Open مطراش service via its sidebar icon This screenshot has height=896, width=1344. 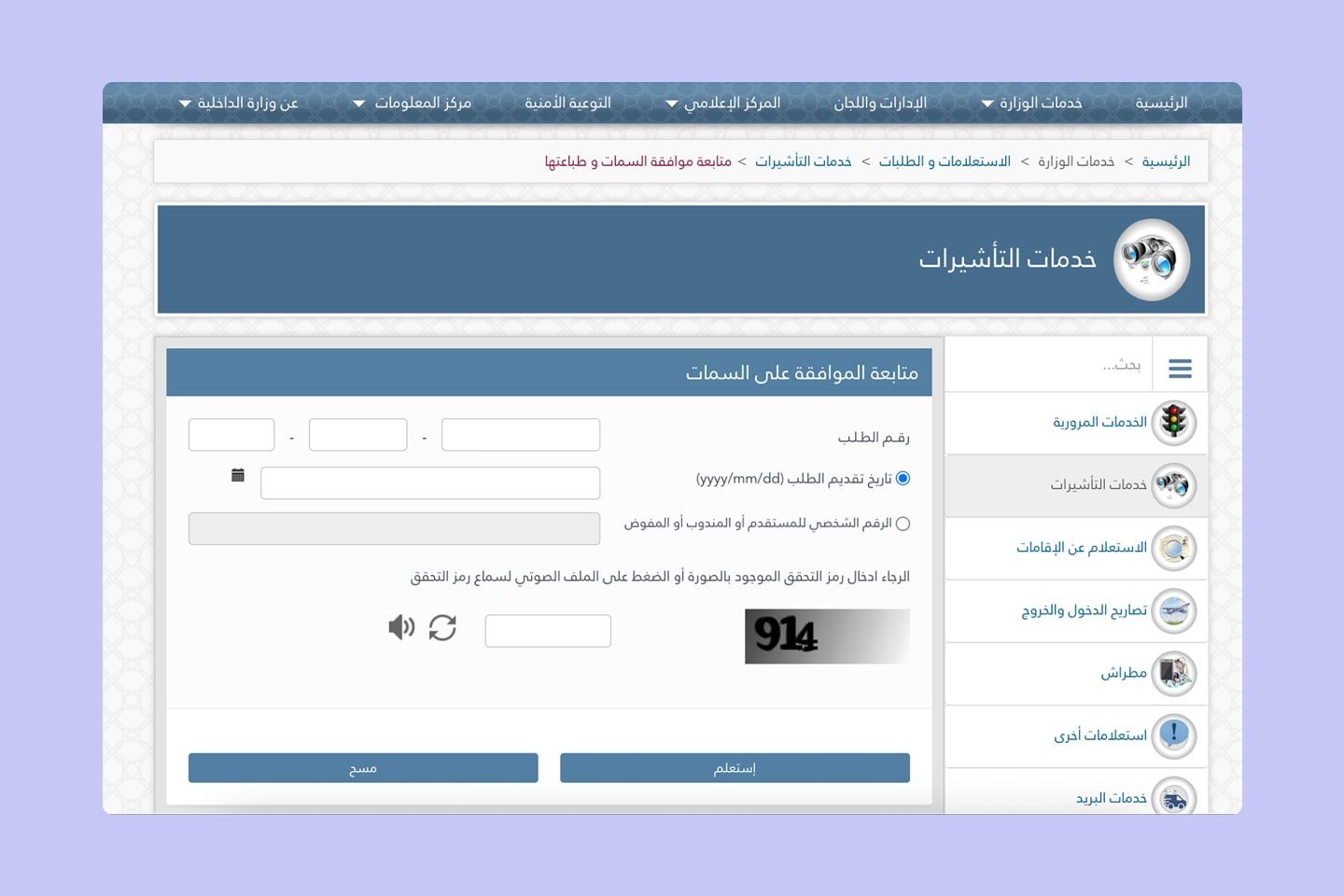coord(1173,674)
